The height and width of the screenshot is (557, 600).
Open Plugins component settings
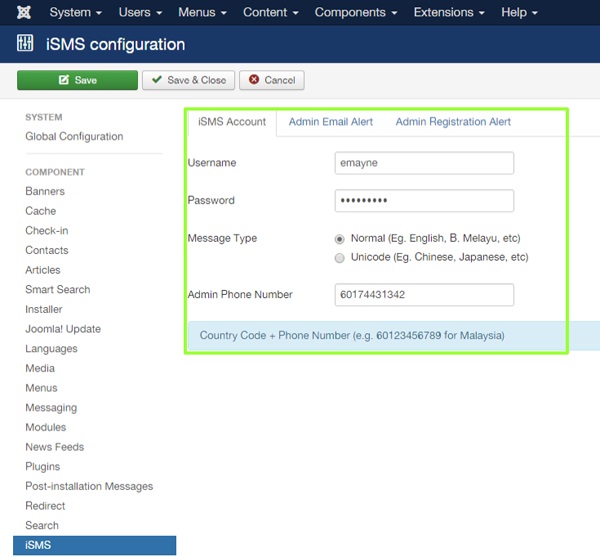(42, 466)
